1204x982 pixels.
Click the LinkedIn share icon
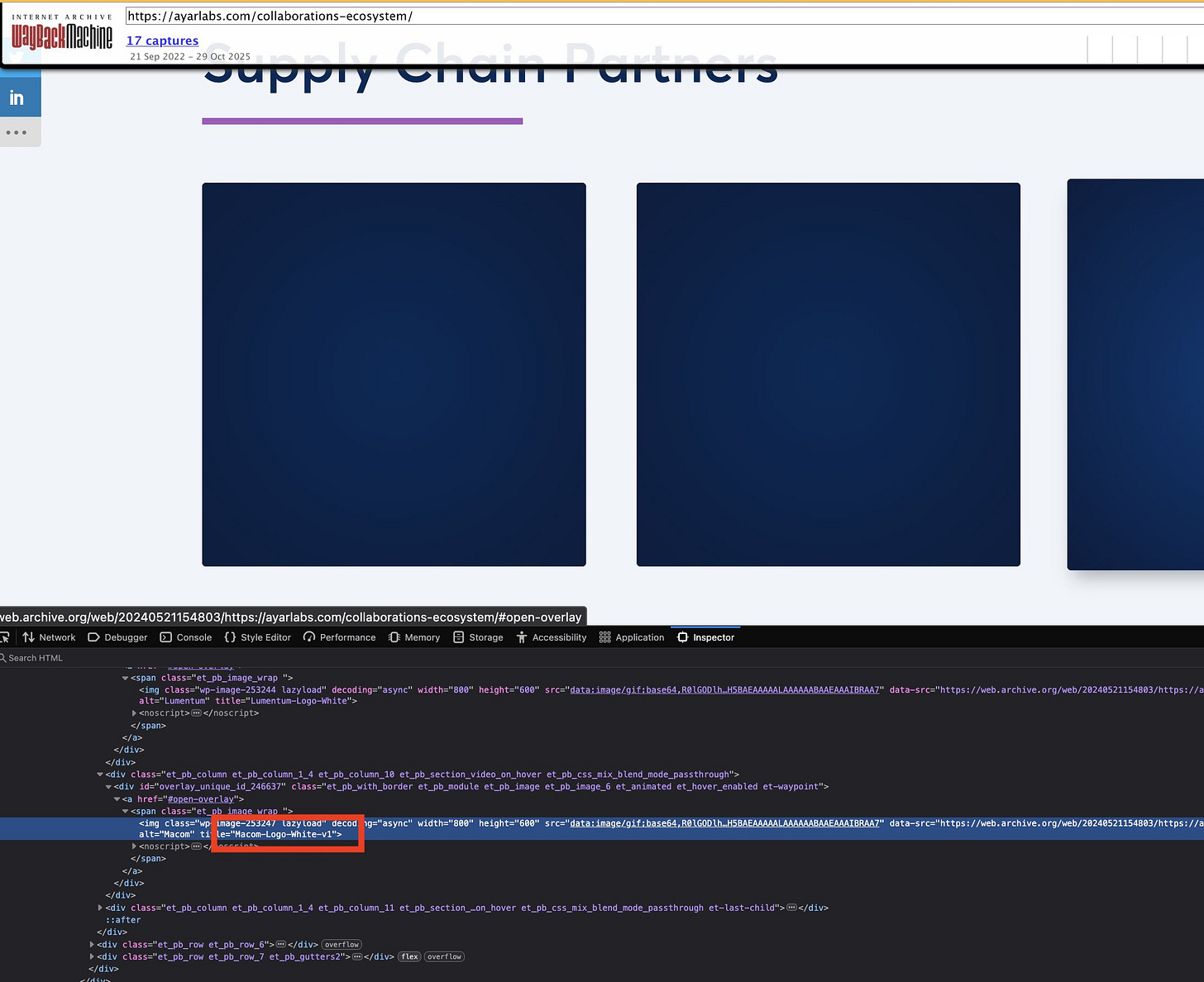17,98
